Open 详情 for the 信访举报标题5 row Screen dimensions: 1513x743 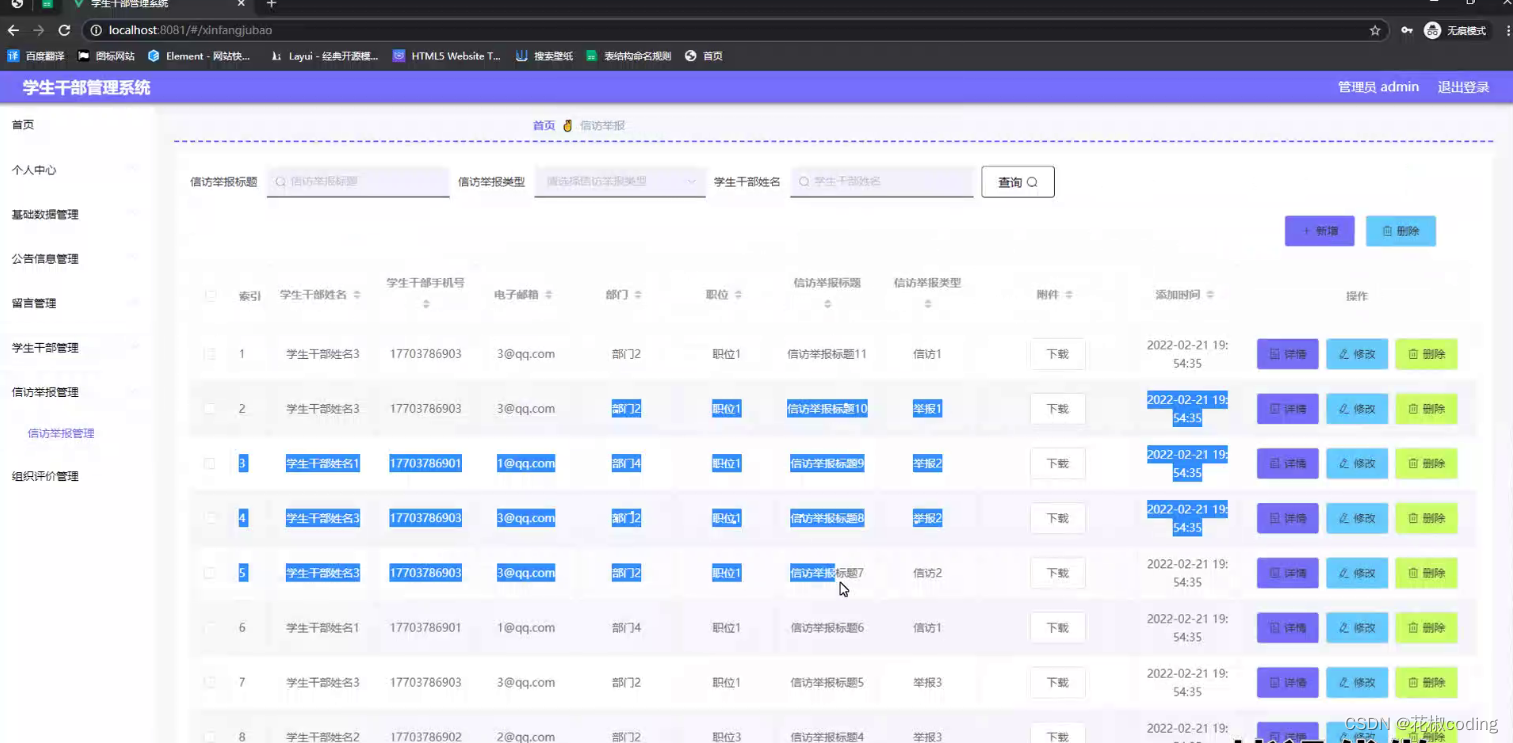1288,682
